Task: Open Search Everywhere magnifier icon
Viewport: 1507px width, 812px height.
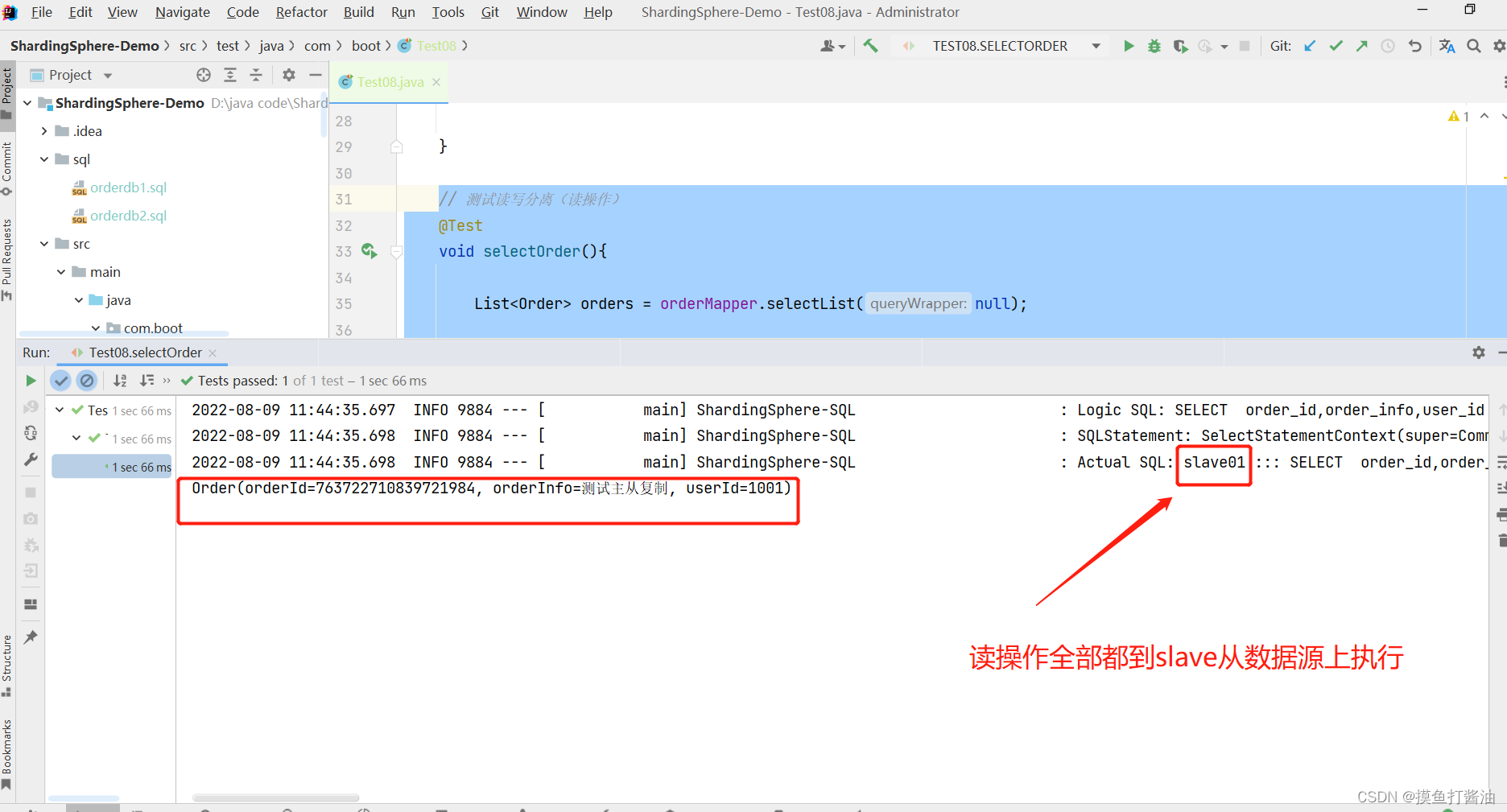Action: (x=1474, y=46)
